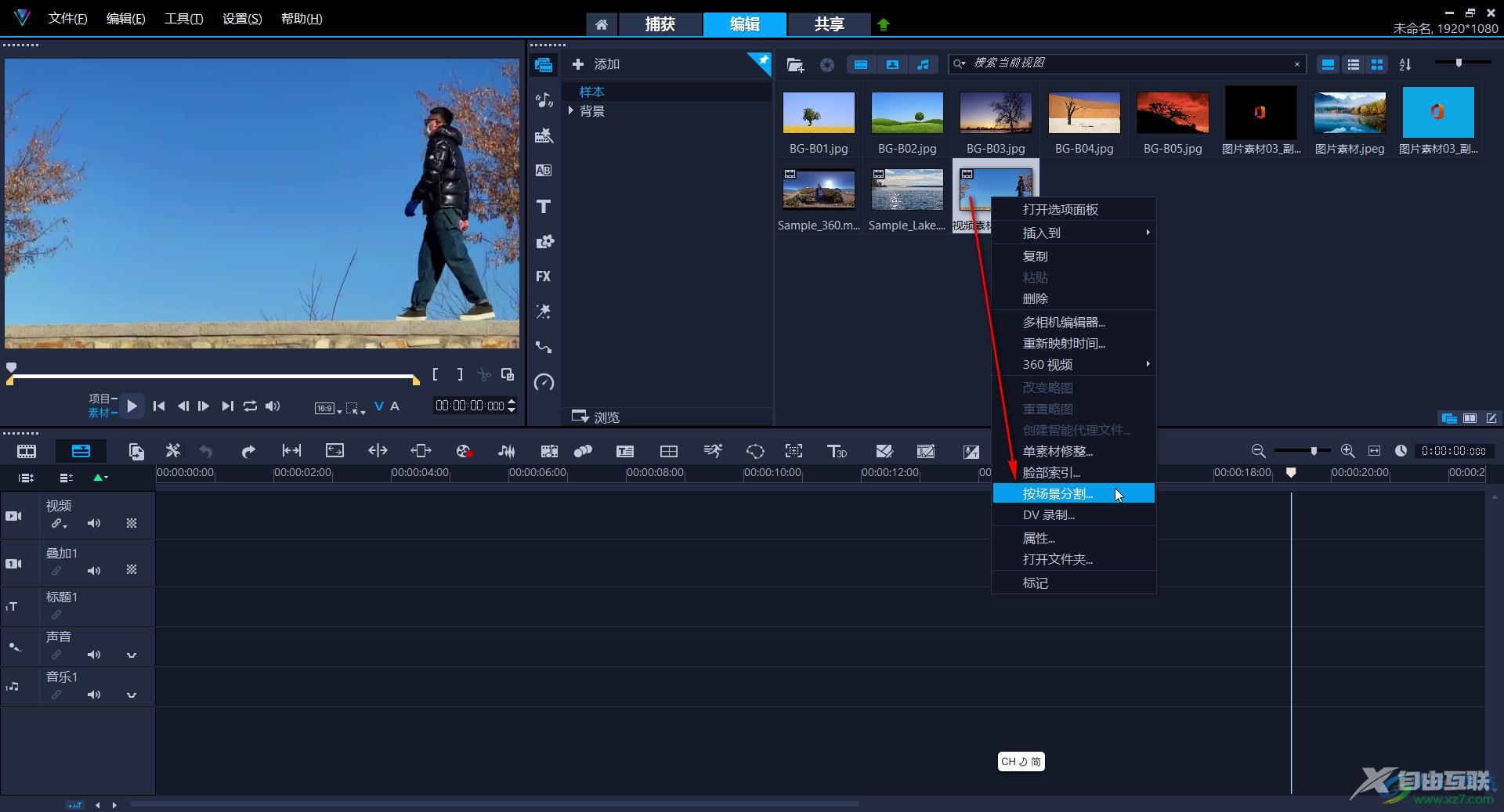Toggle show videos filter in library
The width and height of the screenshot is (1504, 812).
click(x=861, y=65)
